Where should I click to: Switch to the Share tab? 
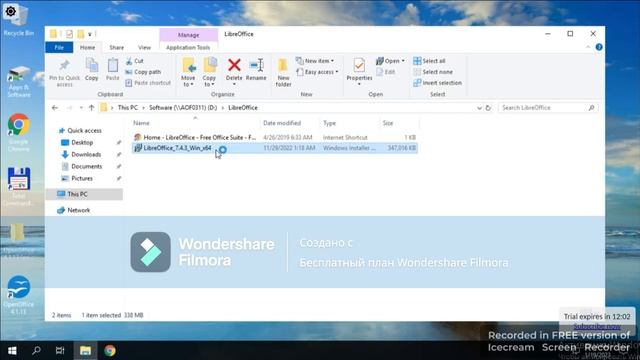[x=116, y=47]
